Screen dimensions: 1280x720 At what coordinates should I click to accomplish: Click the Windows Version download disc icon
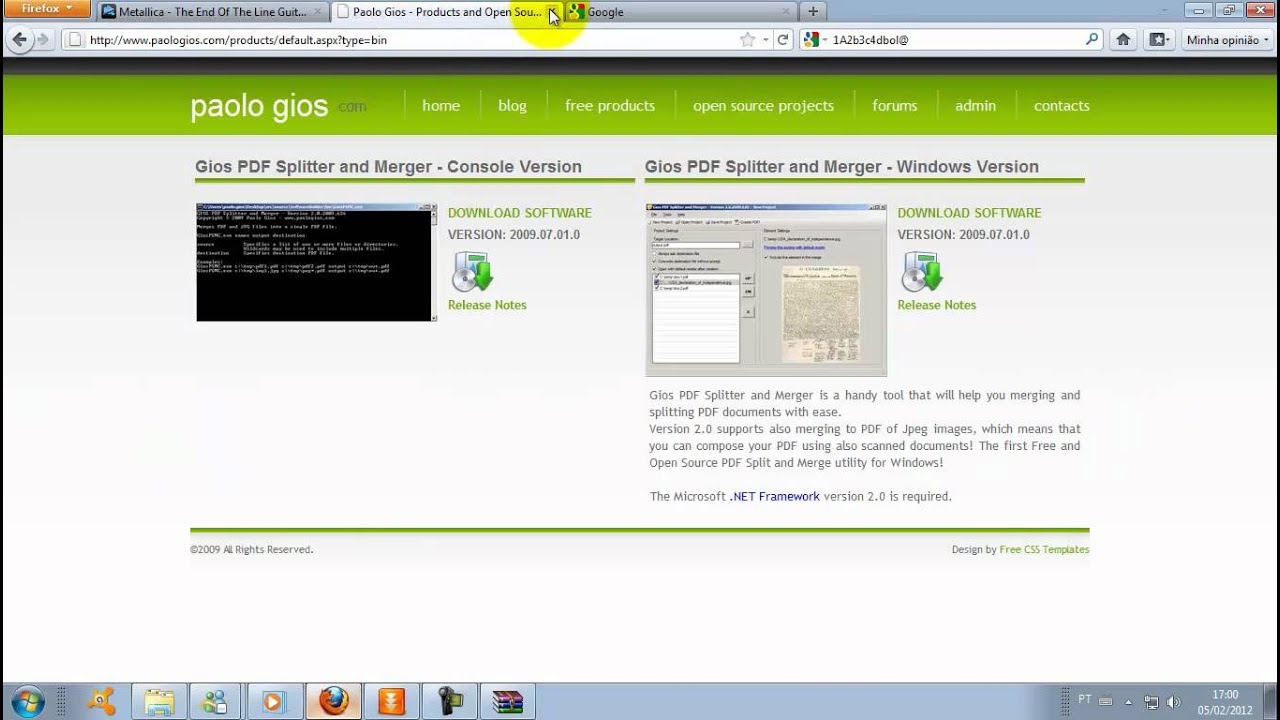point(922,272)
